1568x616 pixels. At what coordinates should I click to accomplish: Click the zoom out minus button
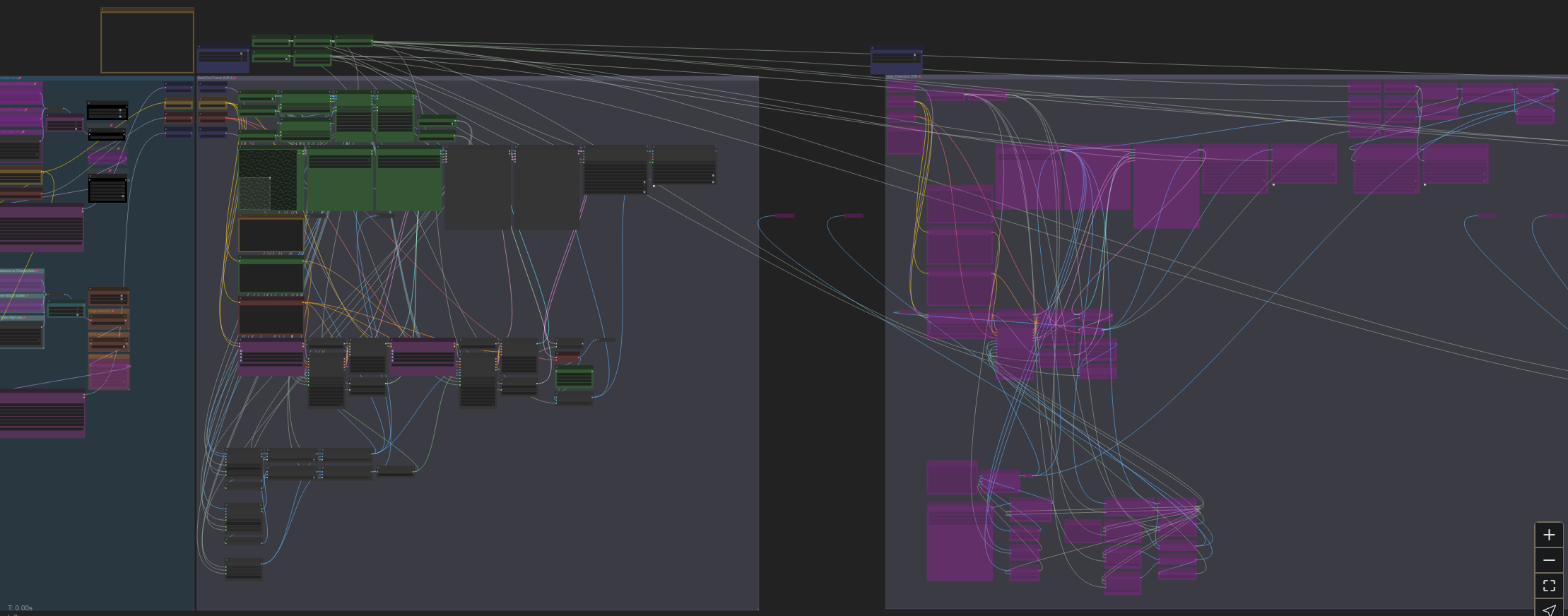[x=1548, y=560]
